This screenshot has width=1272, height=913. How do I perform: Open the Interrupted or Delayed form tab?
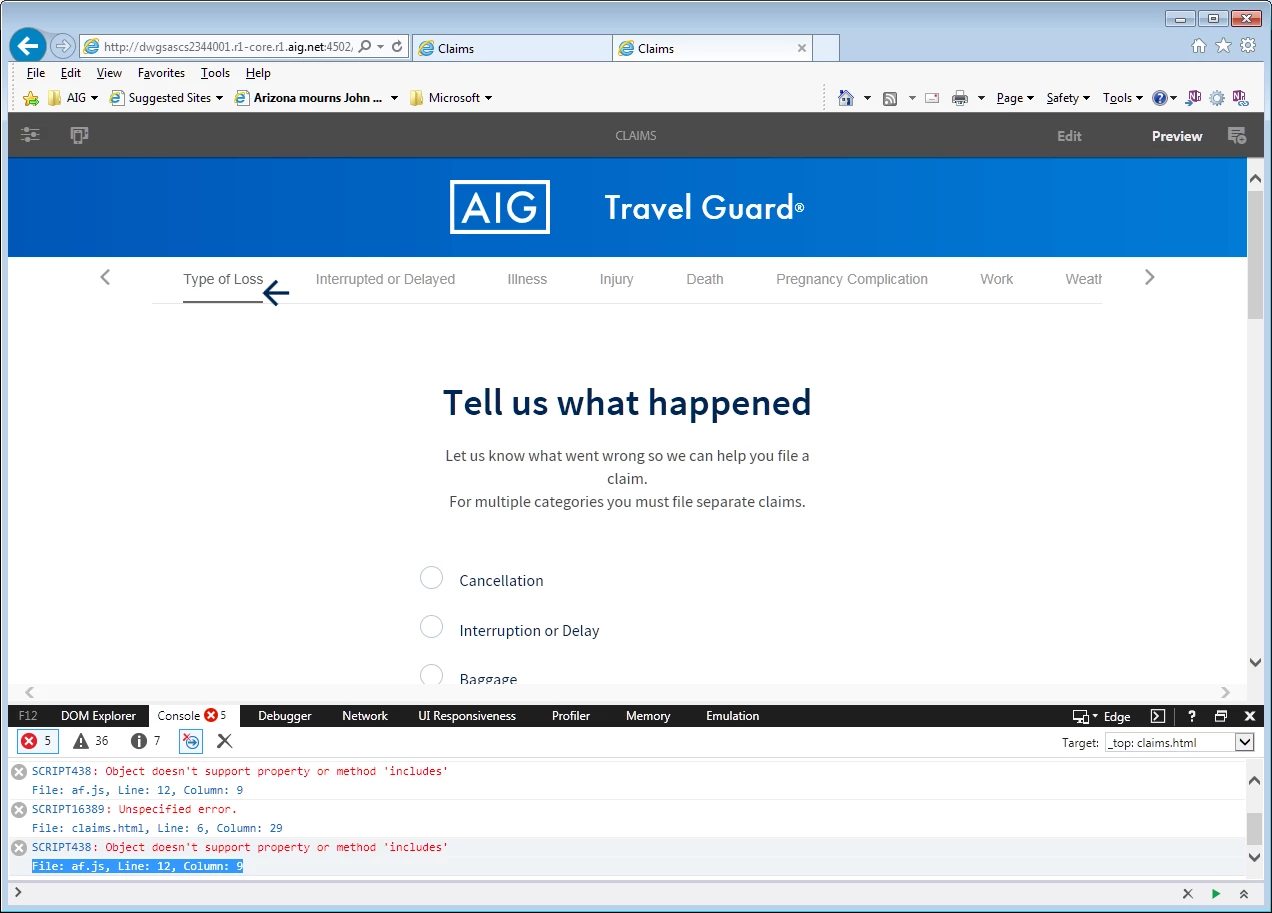pyautogui.click(x=385, y=279)
